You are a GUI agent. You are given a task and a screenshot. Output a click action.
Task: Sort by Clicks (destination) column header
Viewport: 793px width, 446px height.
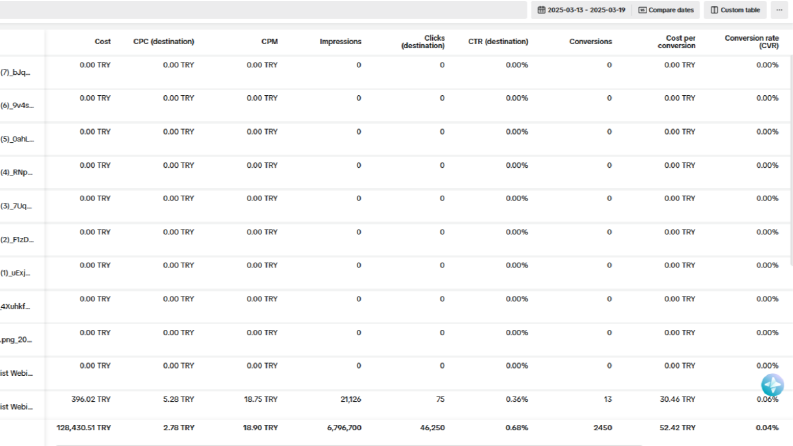click(x=423, y=41)
